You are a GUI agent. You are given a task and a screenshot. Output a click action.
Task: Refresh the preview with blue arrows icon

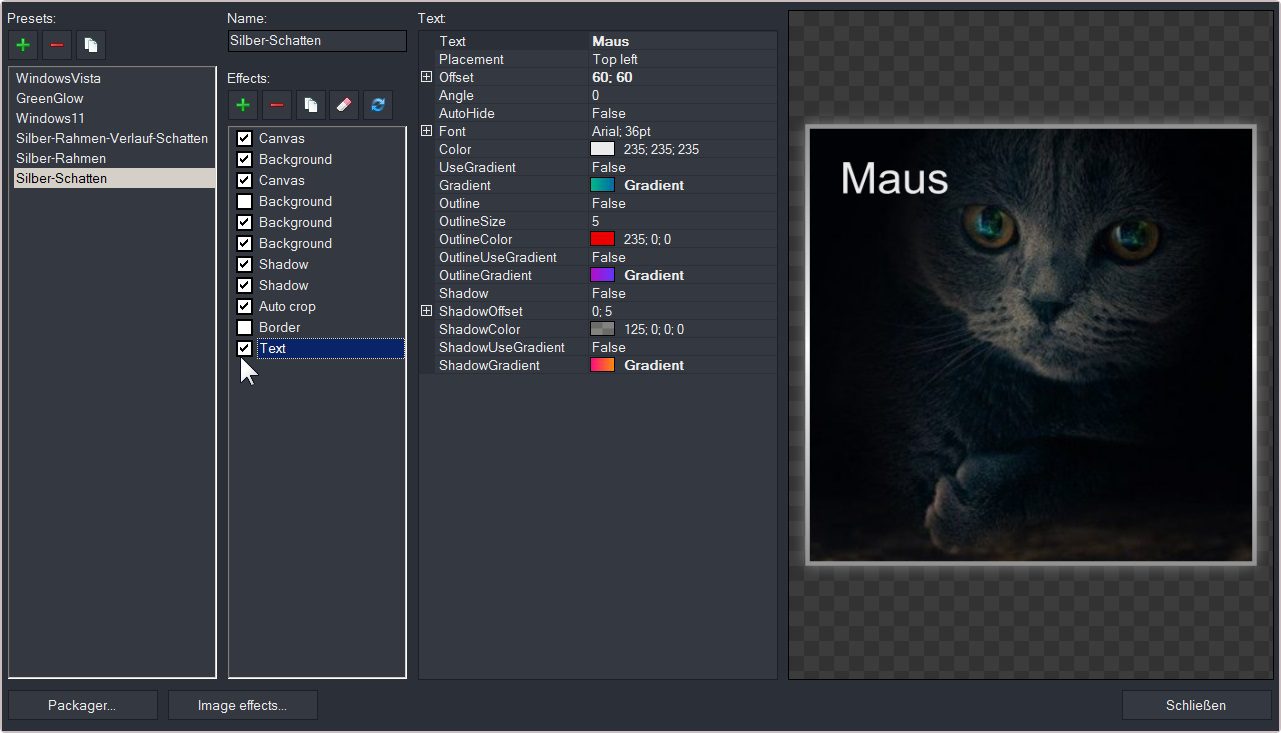(x=378, y=105)
